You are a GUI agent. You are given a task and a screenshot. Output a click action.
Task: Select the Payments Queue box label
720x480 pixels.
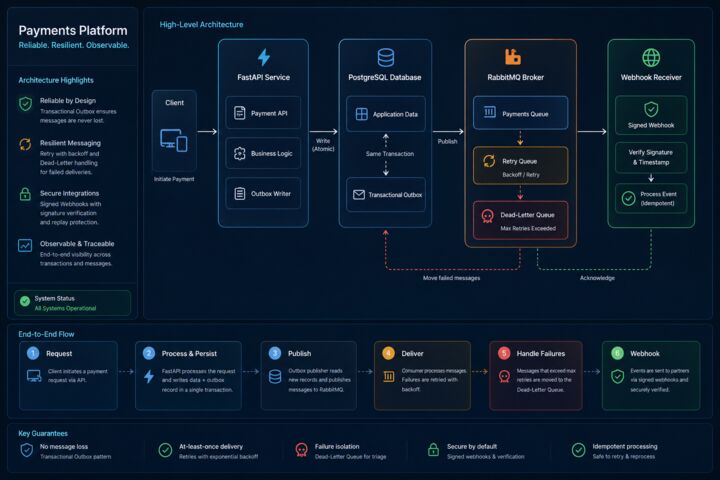pyautogui.click(x=525, y=114)
